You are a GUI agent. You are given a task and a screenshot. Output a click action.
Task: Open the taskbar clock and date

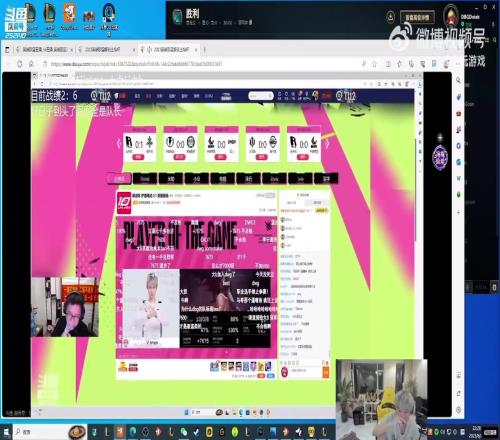click(476, 432)
